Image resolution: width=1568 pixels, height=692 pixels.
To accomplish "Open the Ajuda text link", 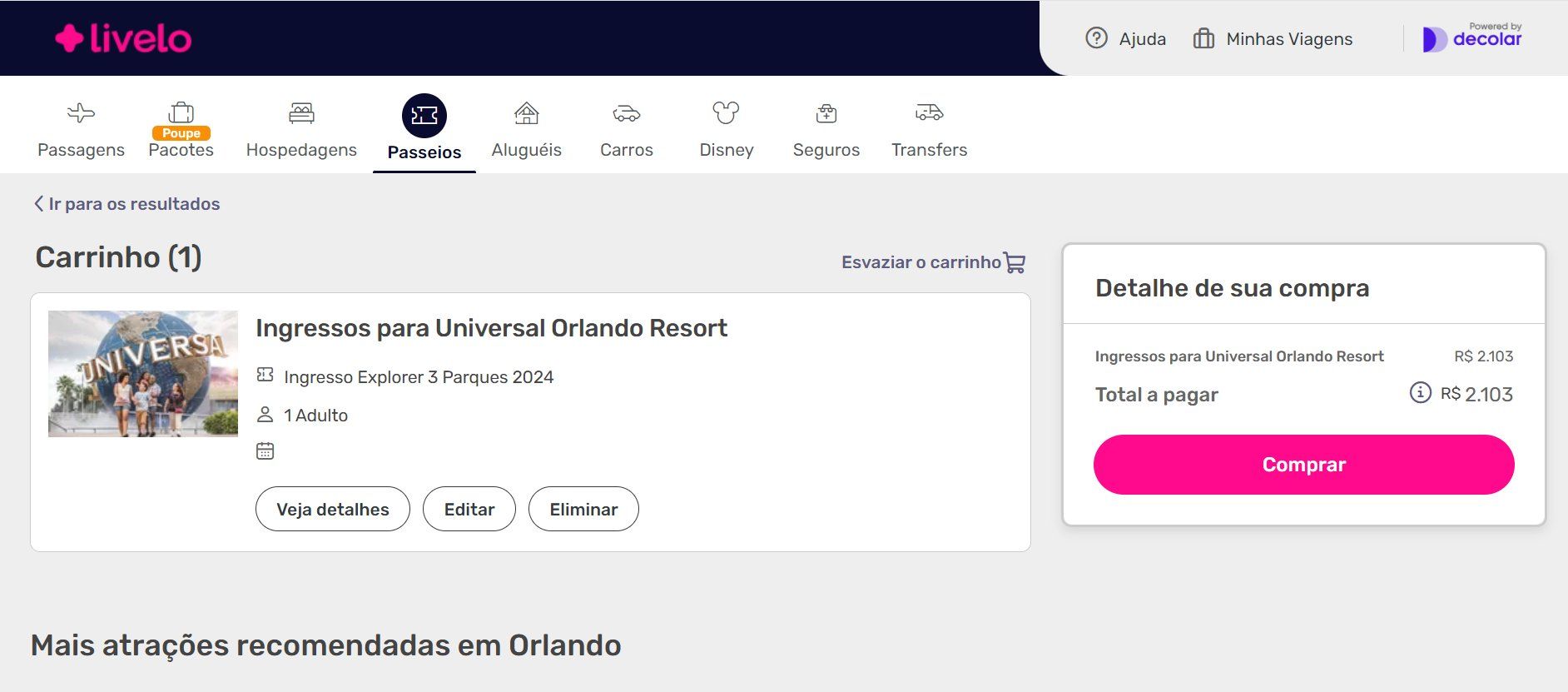I will tap(1143, 39).
